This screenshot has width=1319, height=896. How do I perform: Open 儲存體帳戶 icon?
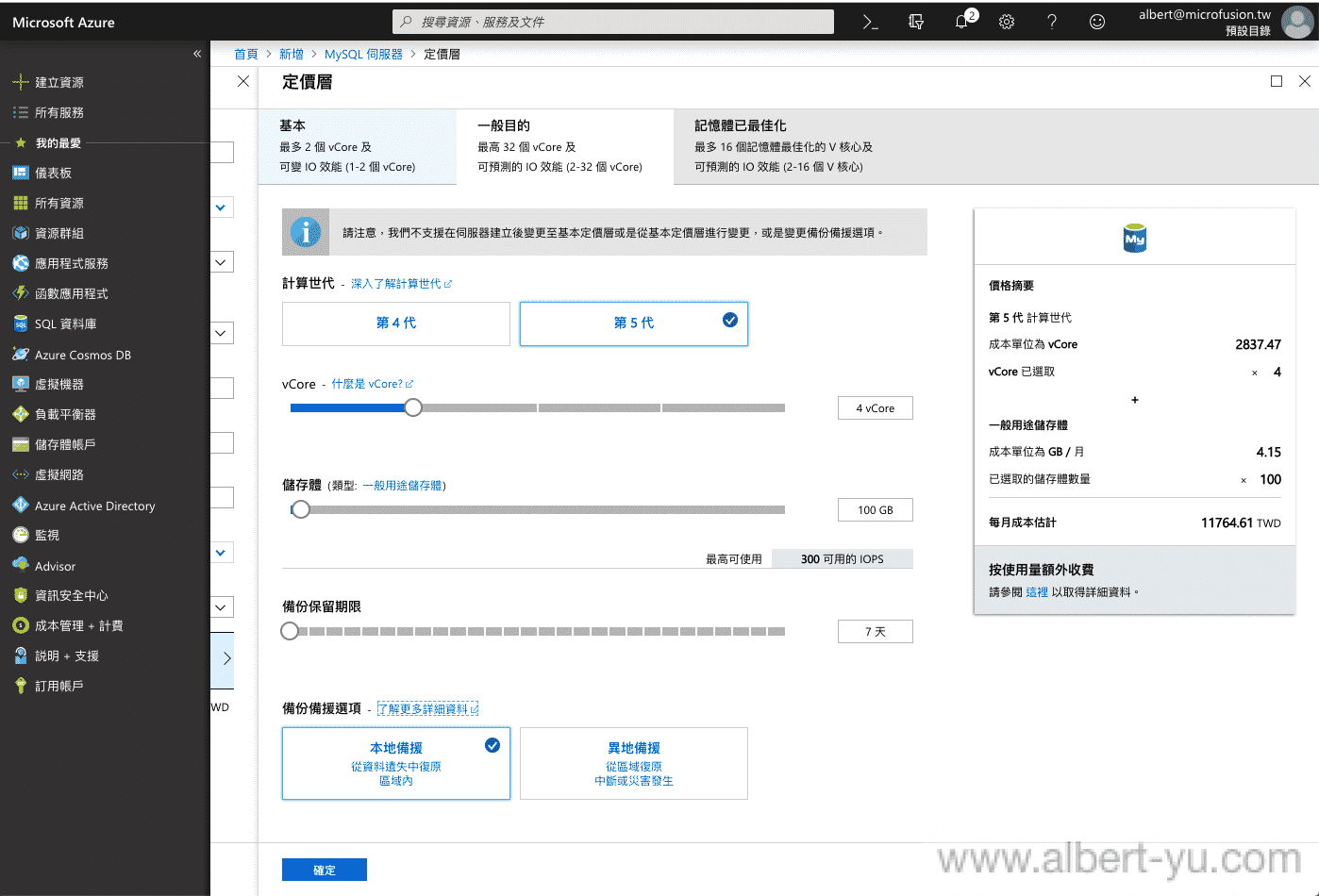[21, 444]
